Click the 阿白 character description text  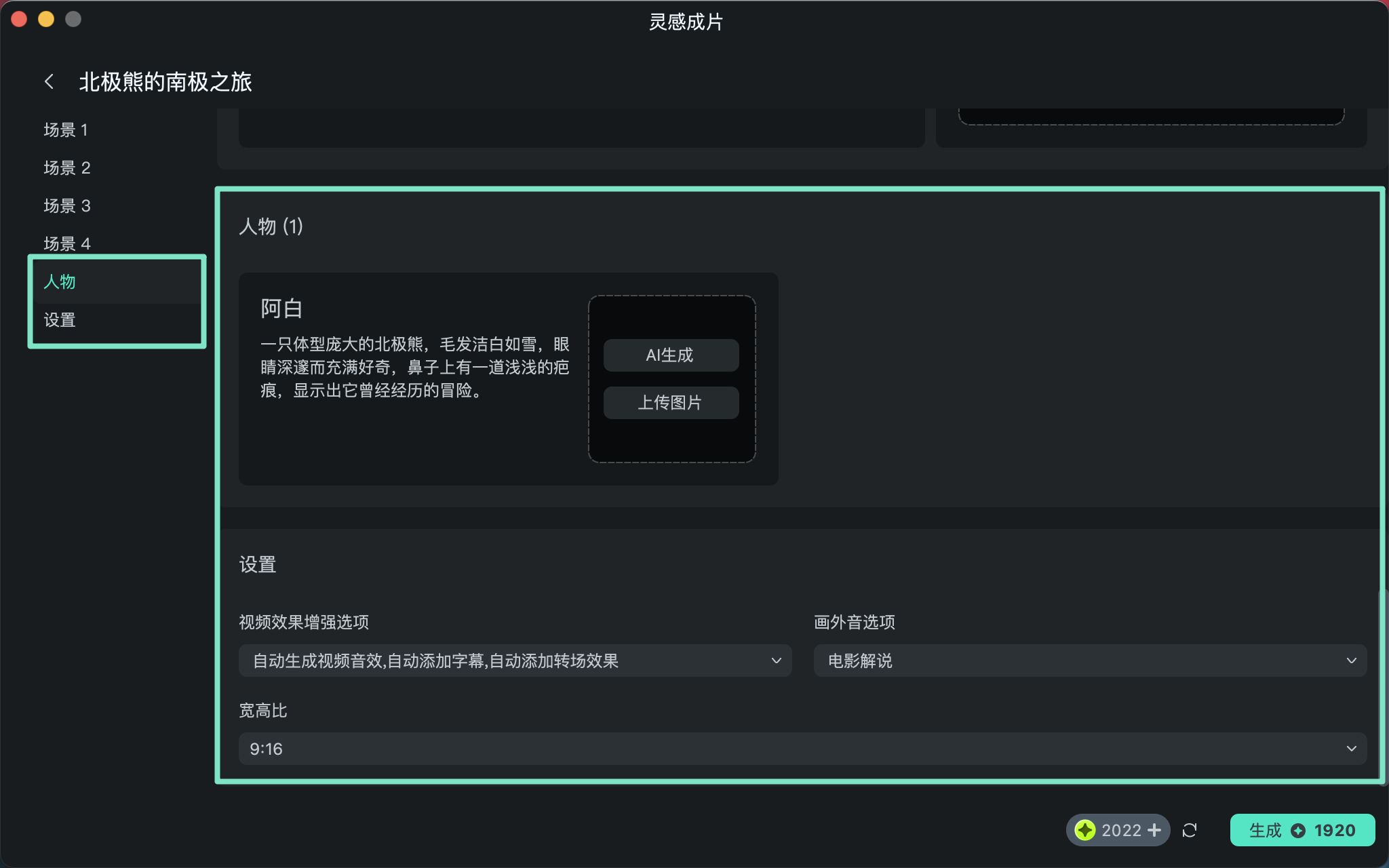414,368
